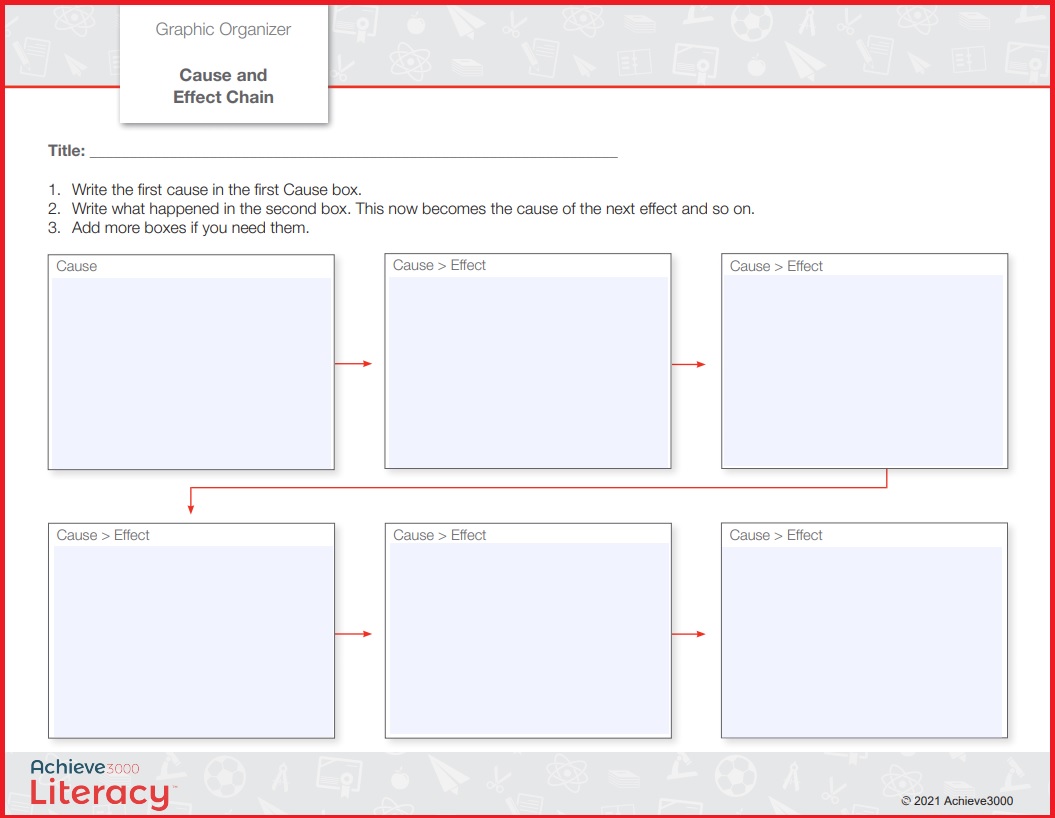Click instruction 3 Add more boxes text
The image size is (1055, 818).
190,228
